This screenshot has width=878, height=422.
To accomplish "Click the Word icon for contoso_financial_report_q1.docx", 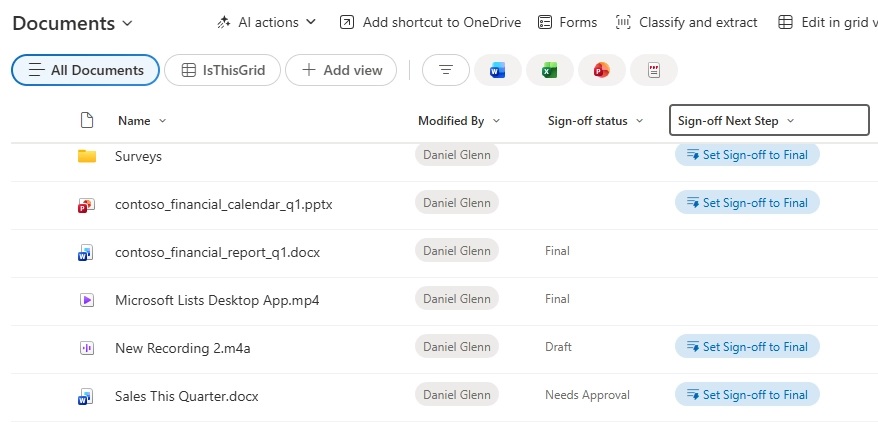I will coord(86,253).
